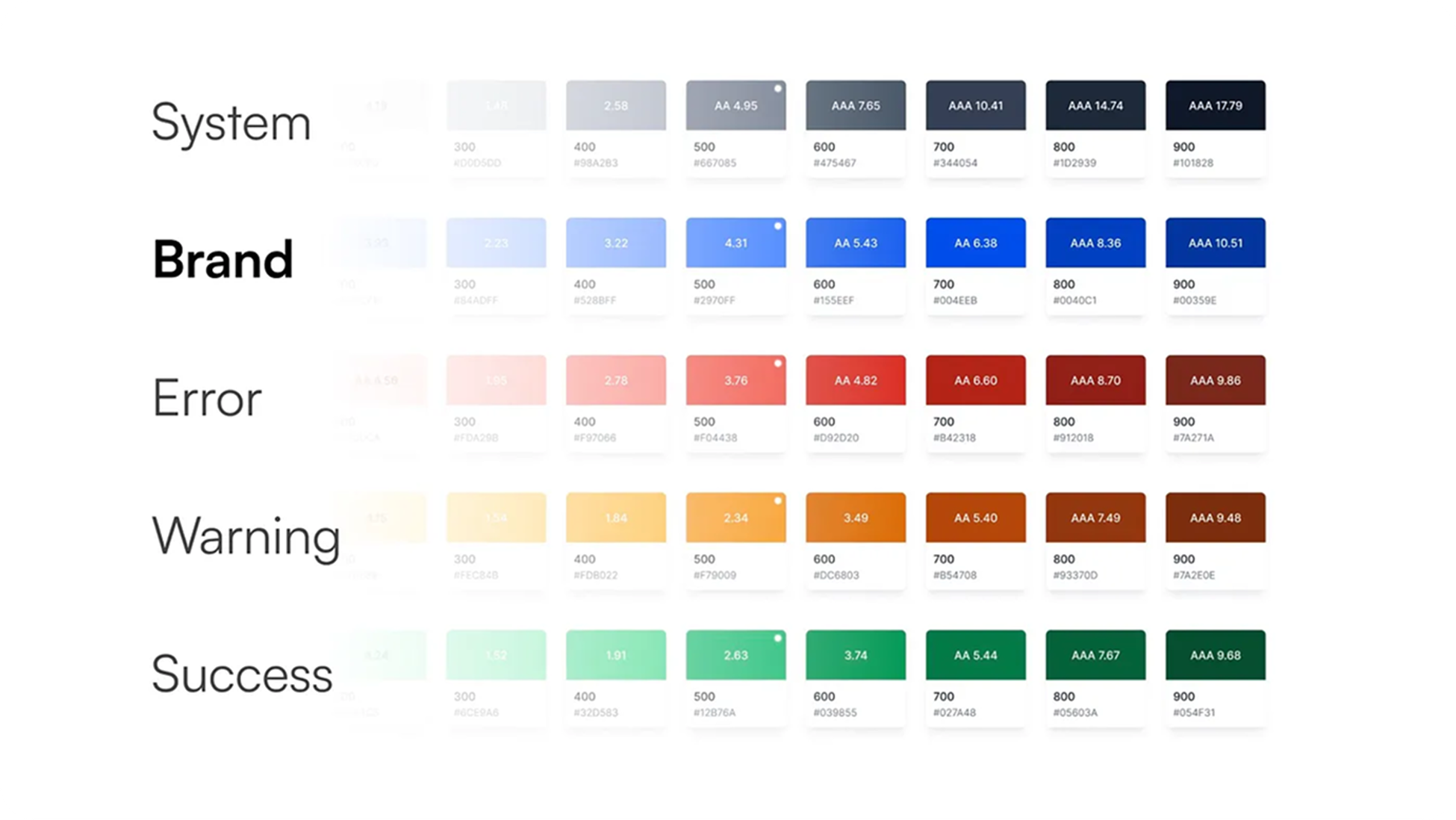Click the bold Brand row heading
1456x820 pixels.
(x=223, y=259)
